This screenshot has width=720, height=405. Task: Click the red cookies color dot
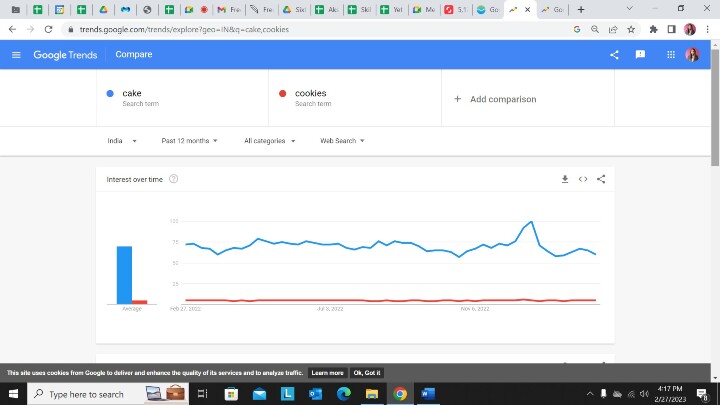click(x=282, y=93)
